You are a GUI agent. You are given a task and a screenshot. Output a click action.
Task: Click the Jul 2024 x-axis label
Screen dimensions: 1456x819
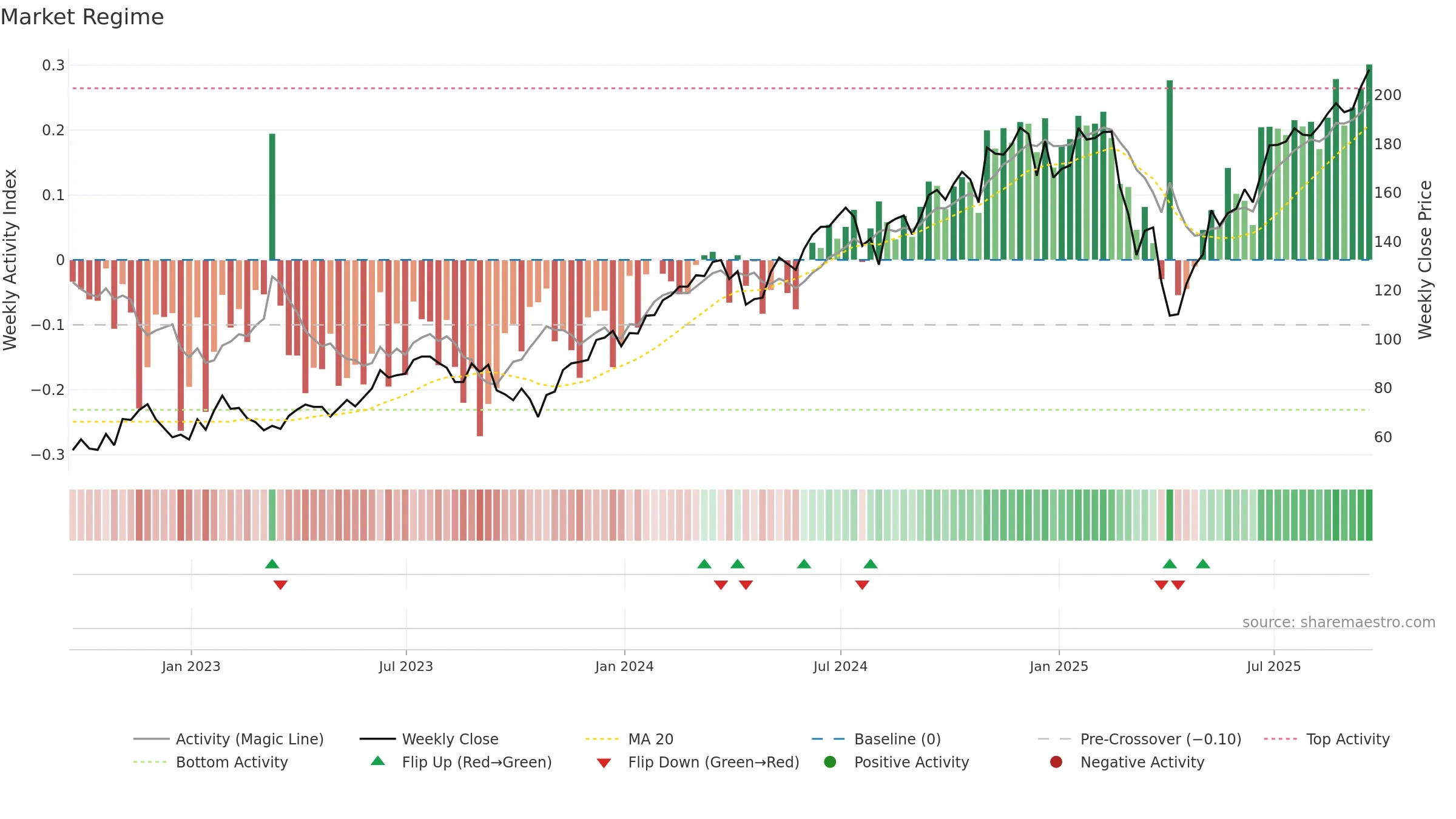click(x=840, y=666)
